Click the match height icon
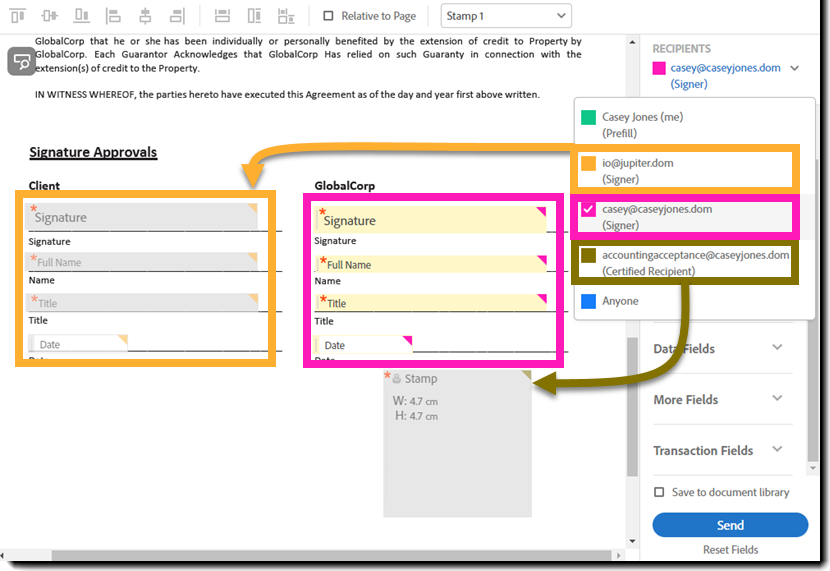 click(x=255, y=16)
